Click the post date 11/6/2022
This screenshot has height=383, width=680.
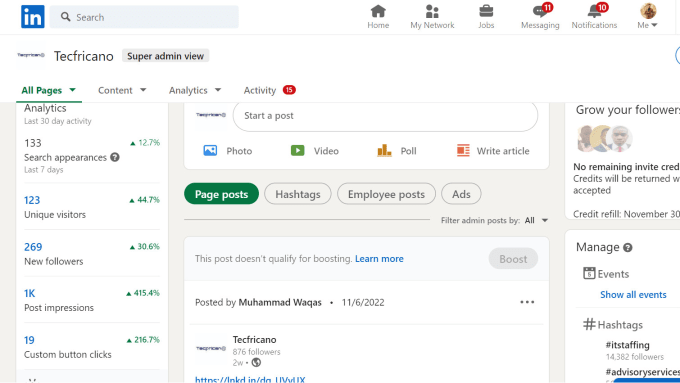363,302
